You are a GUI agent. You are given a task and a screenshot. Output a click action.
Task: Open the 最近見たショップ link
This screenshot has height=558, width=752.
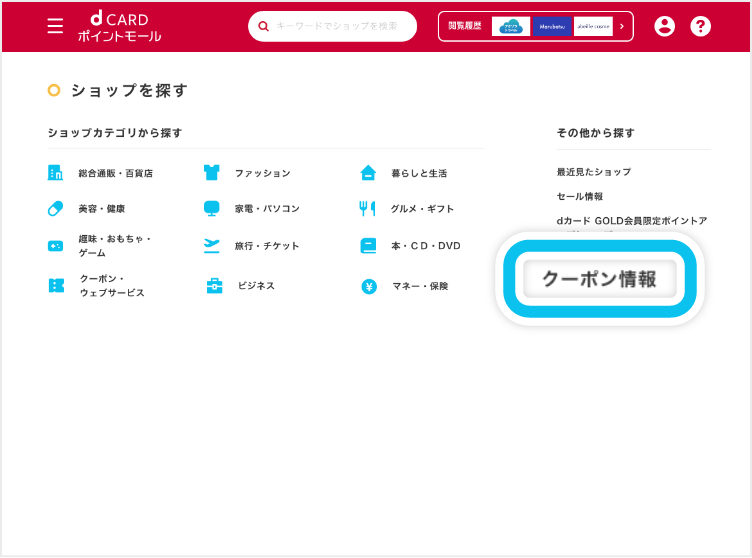594,172
